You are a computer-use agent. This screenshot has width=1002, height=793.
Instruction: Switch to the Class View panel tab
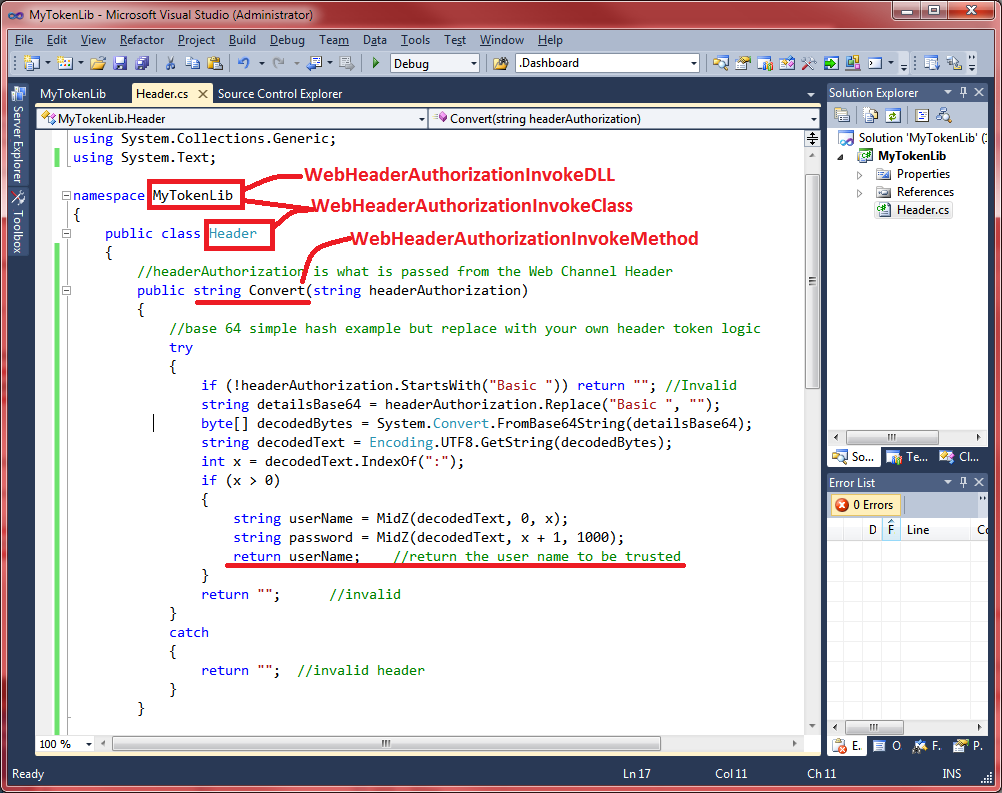tap(959, 457)
